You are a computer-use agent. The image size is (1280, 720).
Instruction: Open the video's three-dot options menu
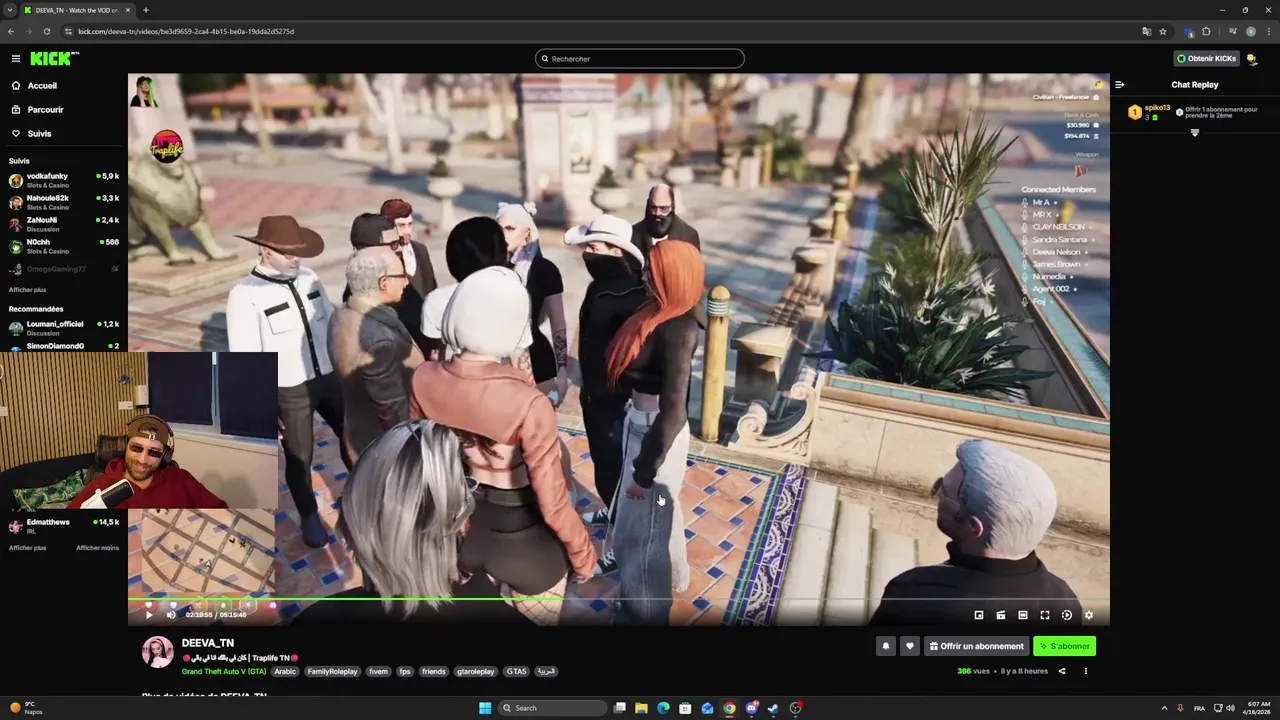[1086, 671]
